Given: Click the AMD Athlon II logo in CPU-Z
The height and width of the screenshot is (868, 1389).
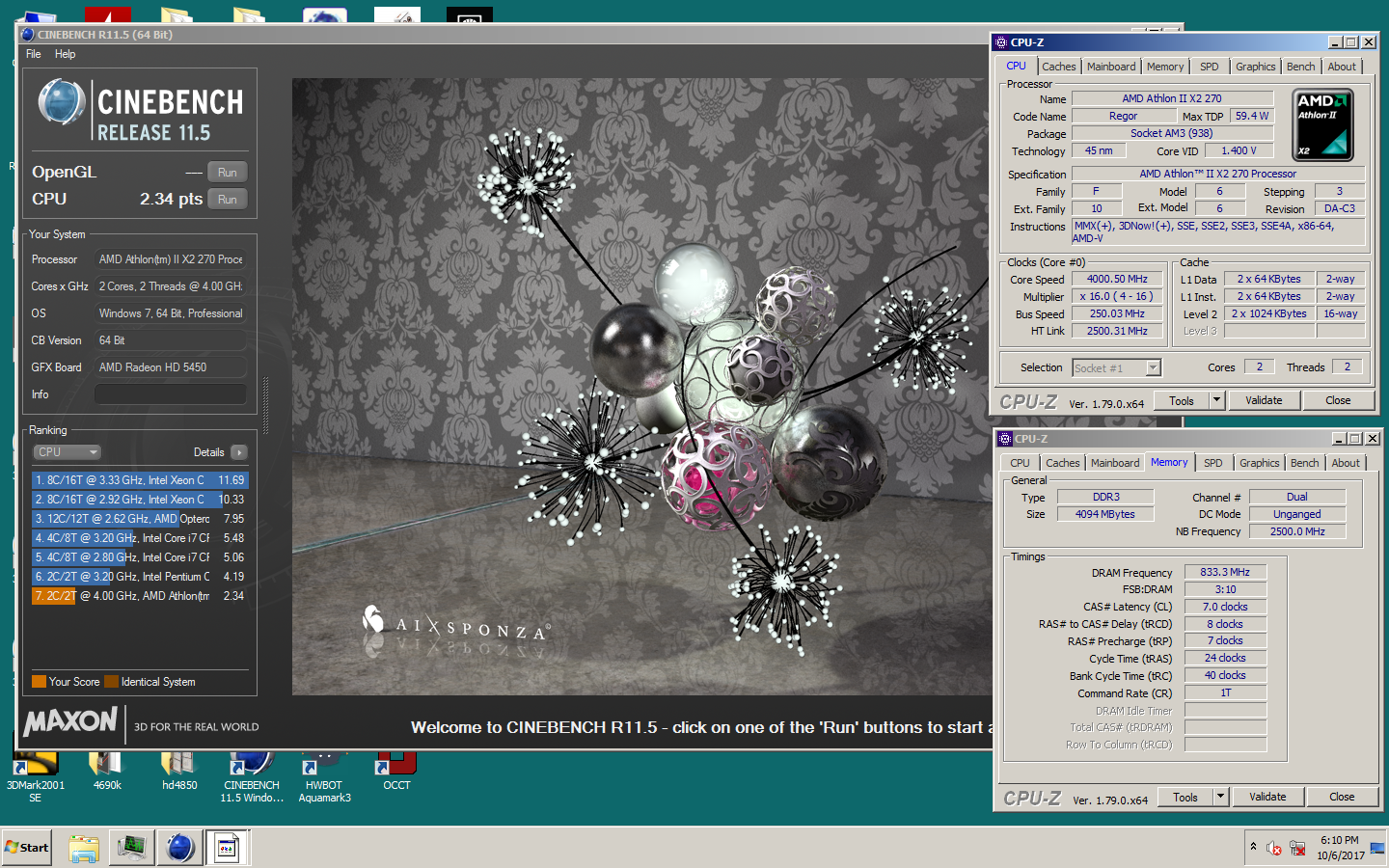Looking at the screenshot, I should pos(1322,124).
